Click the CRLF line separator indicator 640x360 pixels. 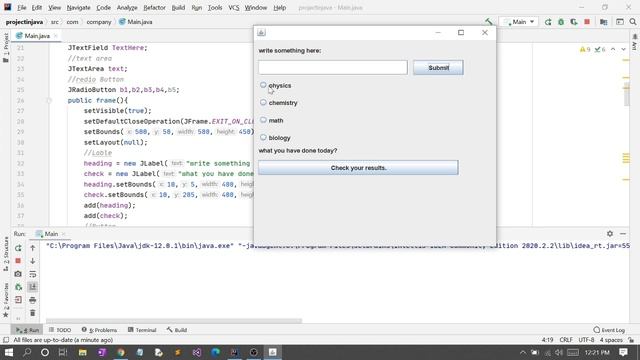pyautogui.click(x=566, y=340)
